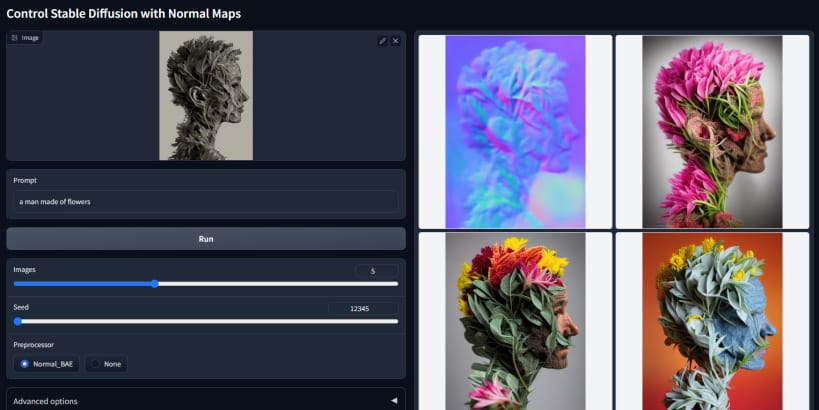Open the pink flower head result image

tap(711, 132)
